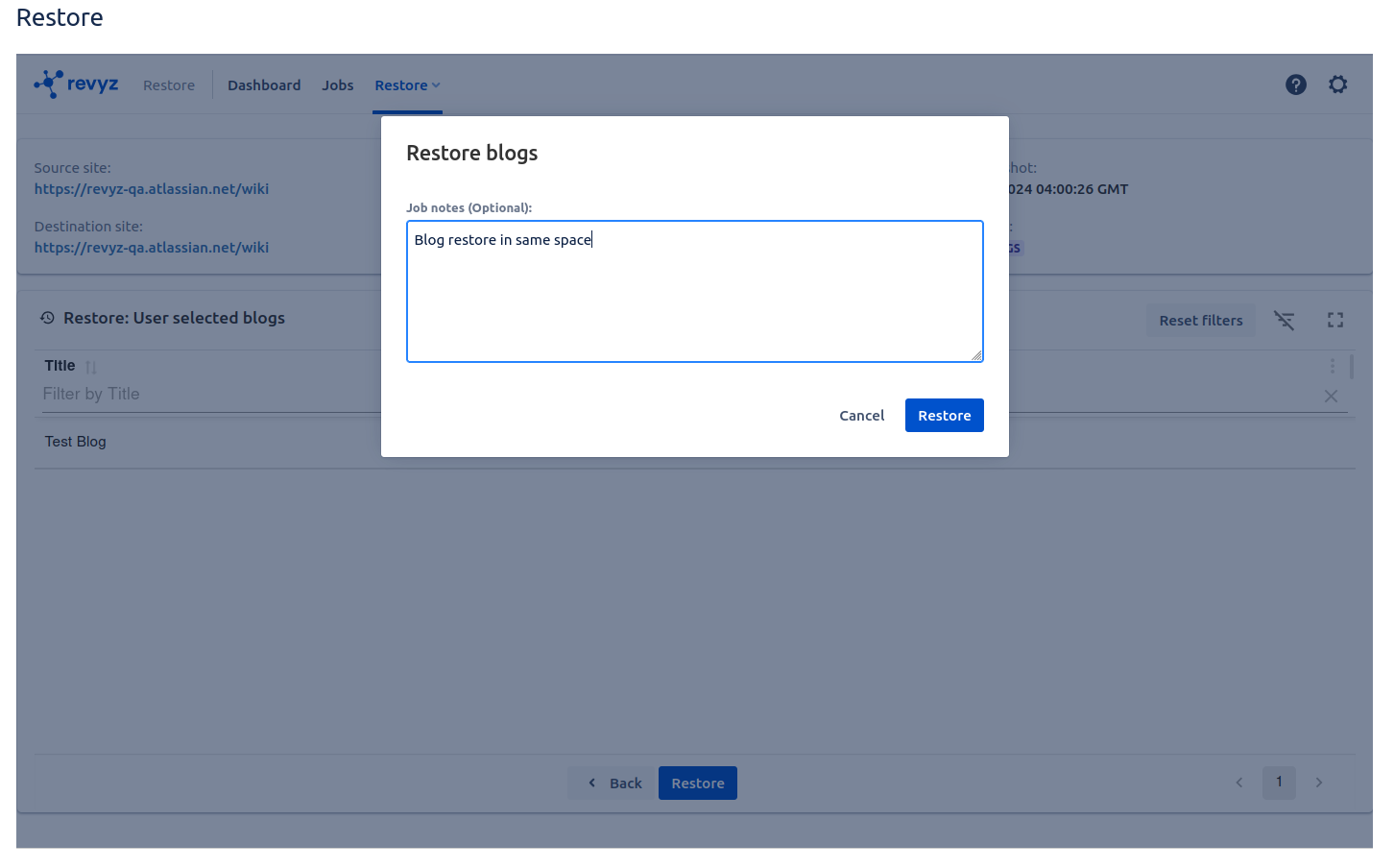Go to next page arrow
This screenshot has height=868, width=1394.
coord(1318,783)
